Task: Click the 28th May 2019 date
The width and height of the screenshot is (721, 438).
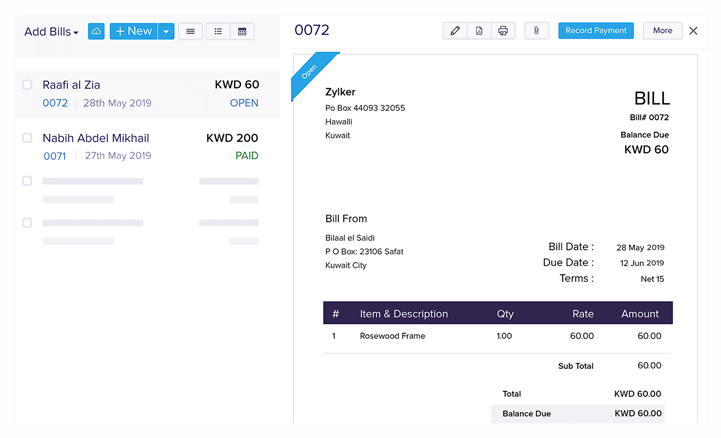Action: (x=117, y=103)
